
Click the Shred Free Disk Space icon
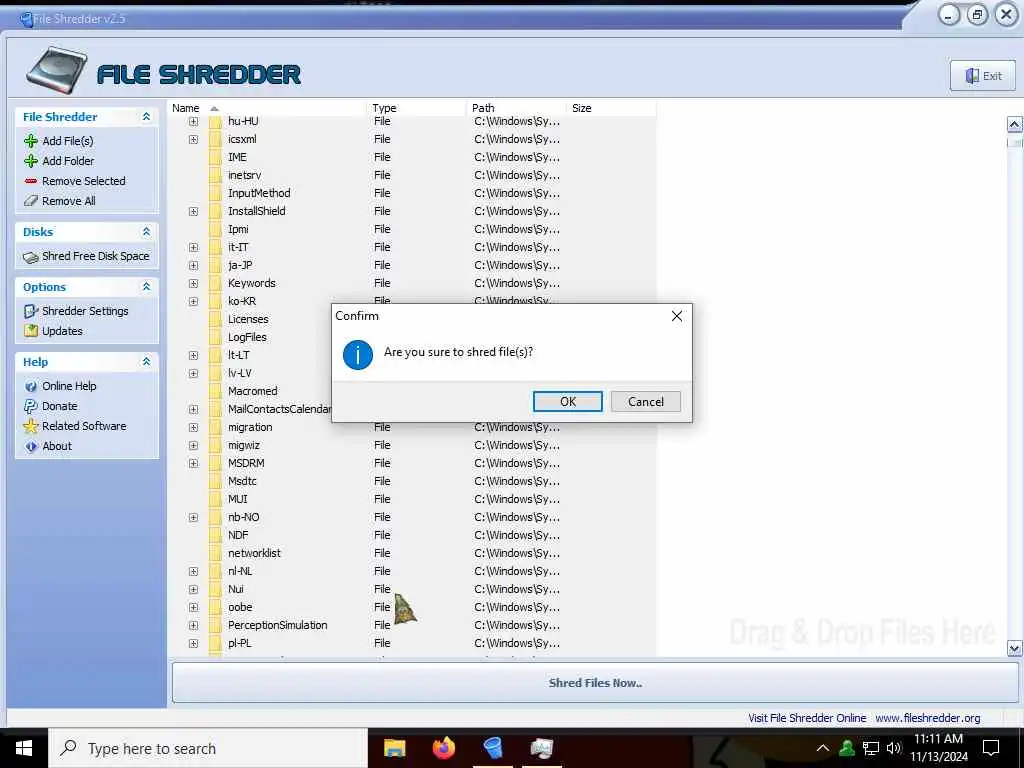pos(31,257)
